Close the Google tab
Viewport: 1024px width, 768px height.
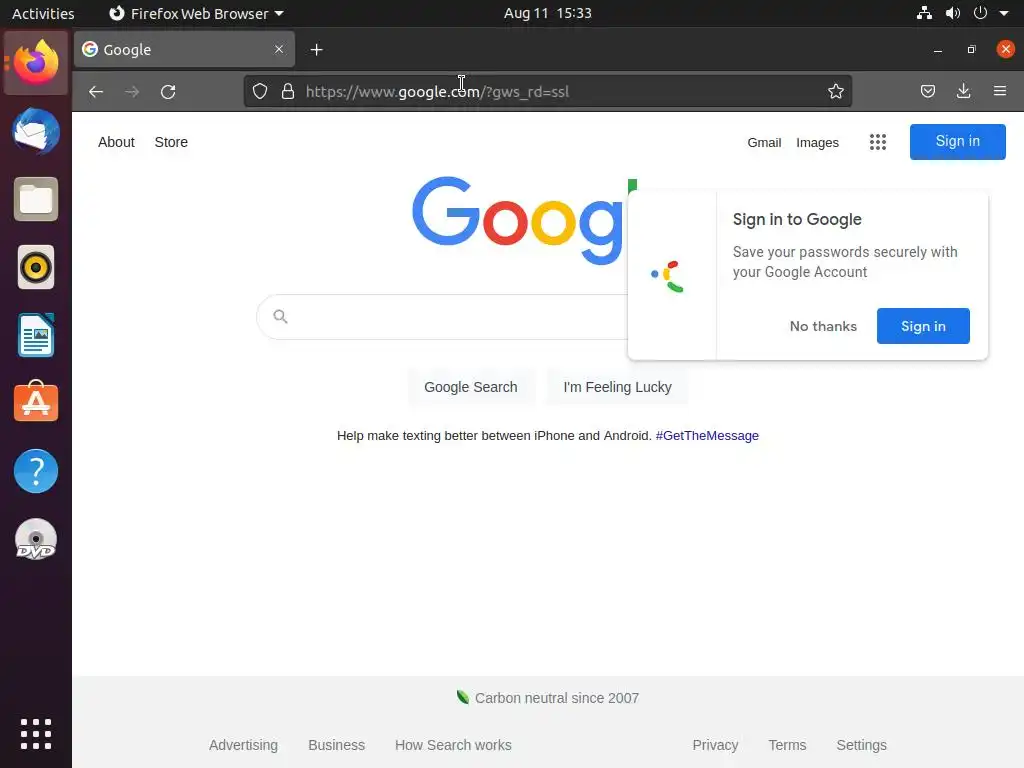[x=279, y=49]
